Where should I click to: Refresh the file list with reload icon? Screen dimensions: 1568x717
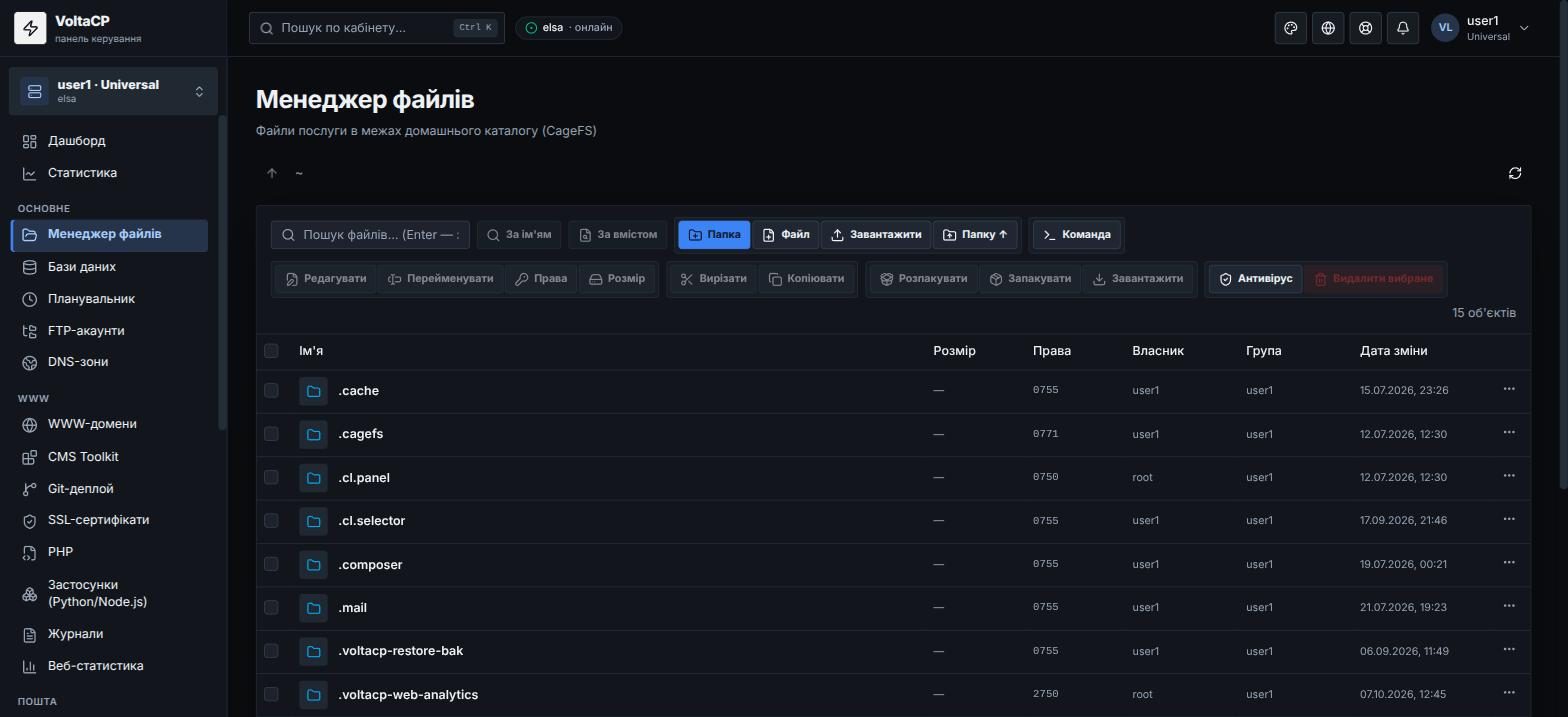click(x=1515, y=173)
